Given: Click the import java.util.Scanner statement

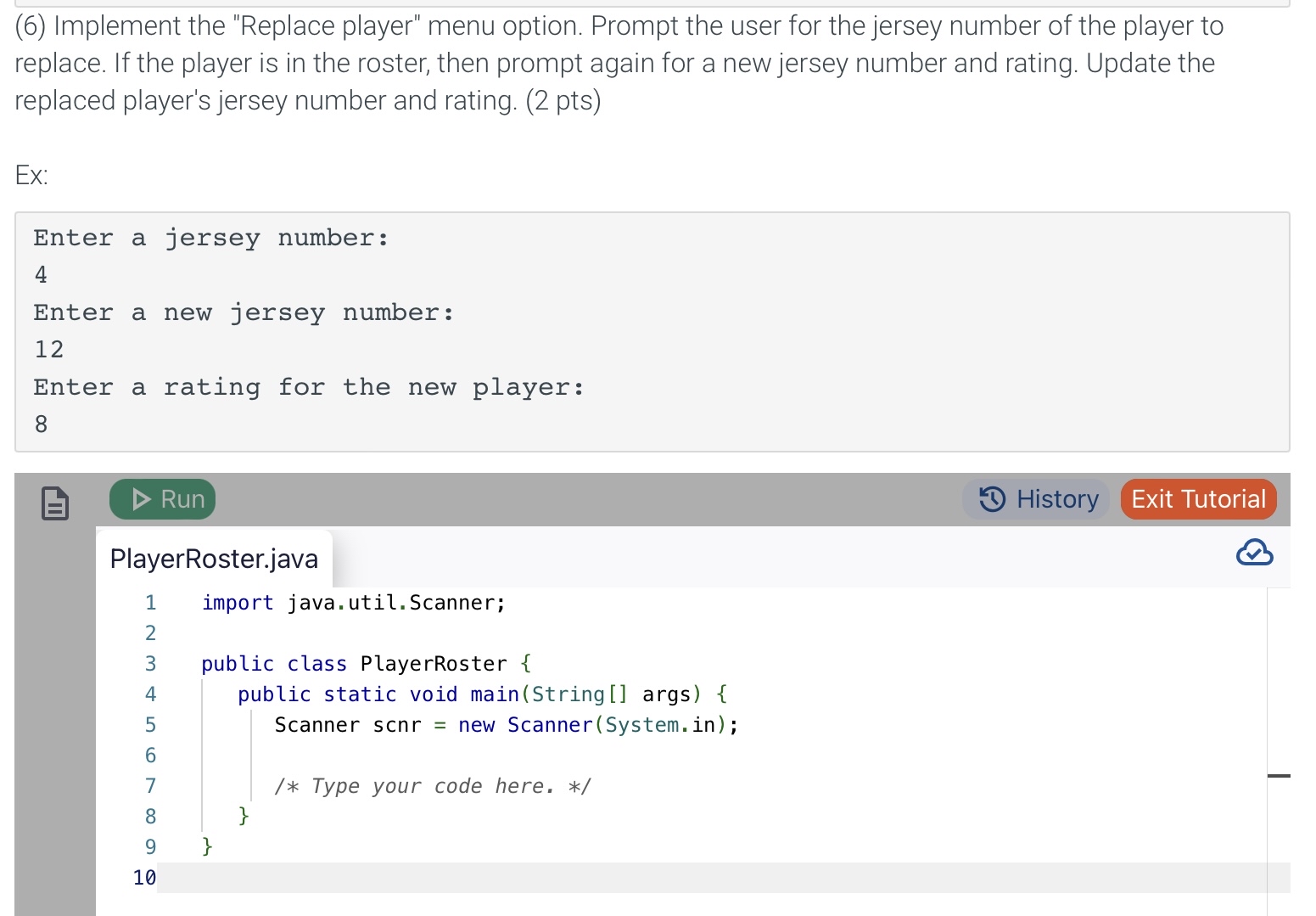Looking at the screenshot, I should click(352, 602).
